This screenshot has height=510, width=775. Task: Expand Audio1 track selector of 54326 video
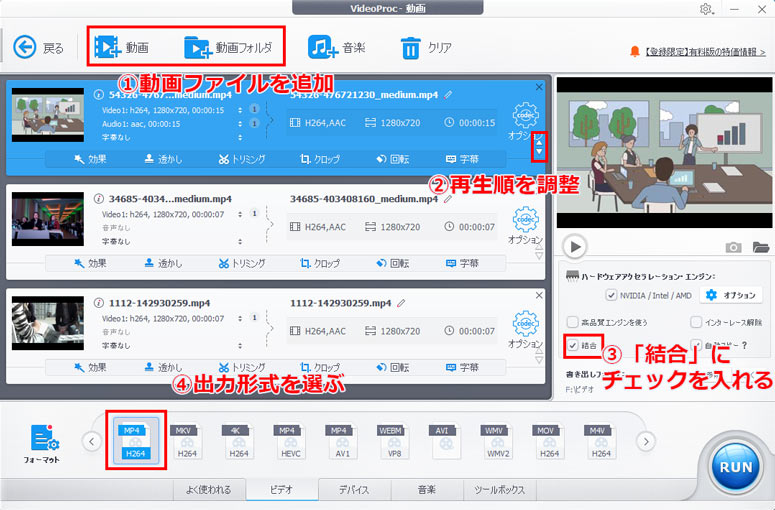pos(240,124)
